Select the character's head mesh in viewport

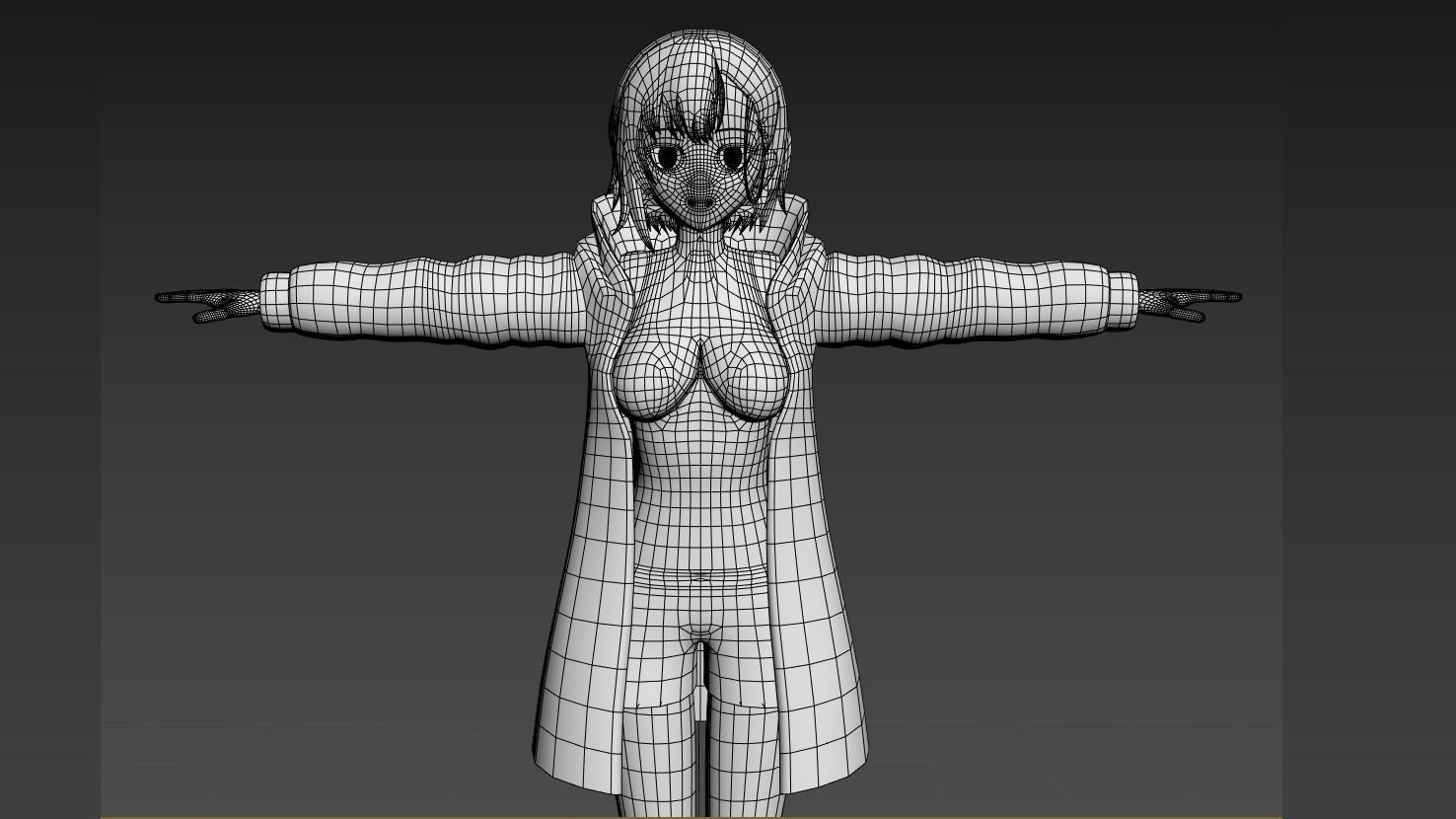tap(701, 128)
